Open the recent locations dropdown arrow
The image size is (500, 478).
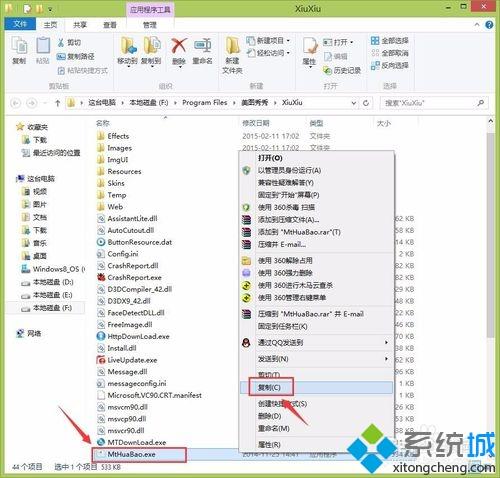pyautogui.click(x=45, y=103)
